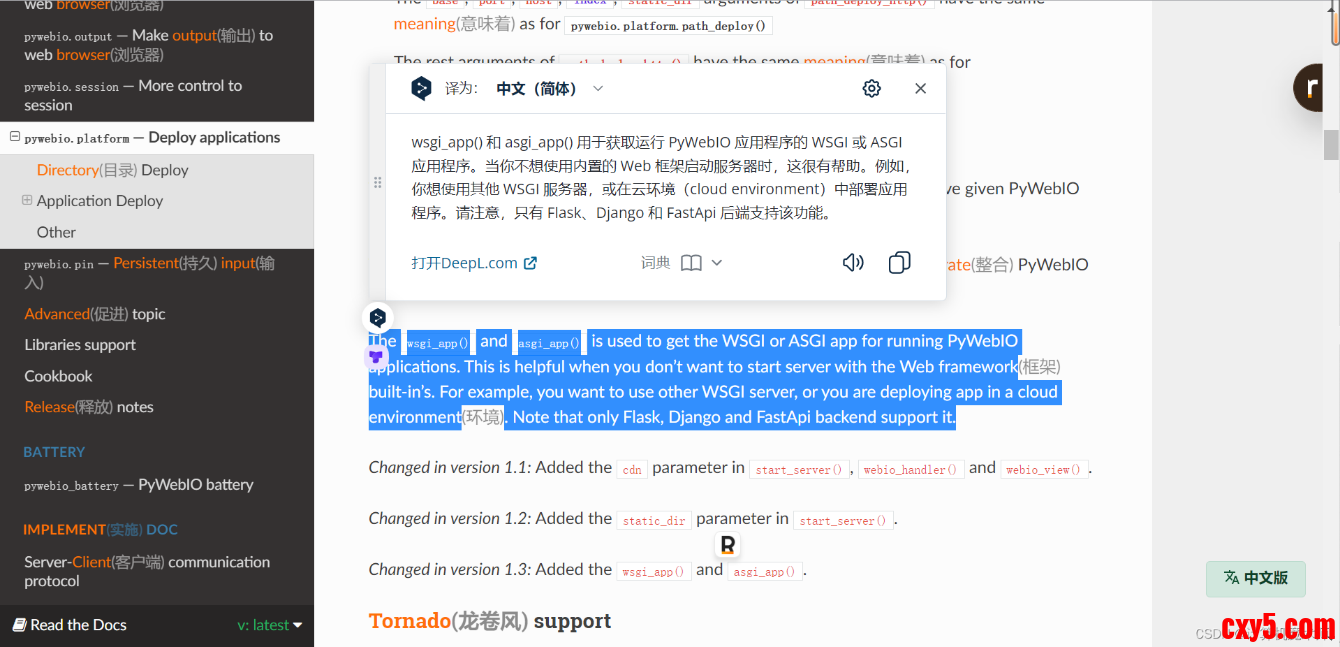Click the page vertical scrollbar thumb
The height and width of the screenshot is (647, 1340).
[1331, 144]
